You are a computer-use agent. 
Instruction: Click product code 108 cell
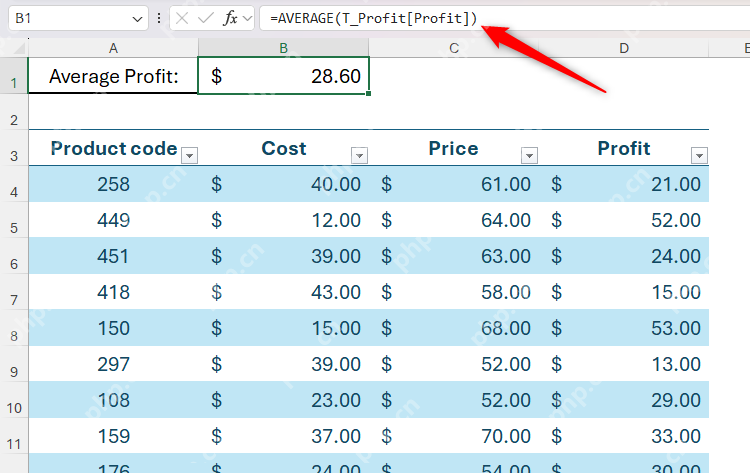113,400
